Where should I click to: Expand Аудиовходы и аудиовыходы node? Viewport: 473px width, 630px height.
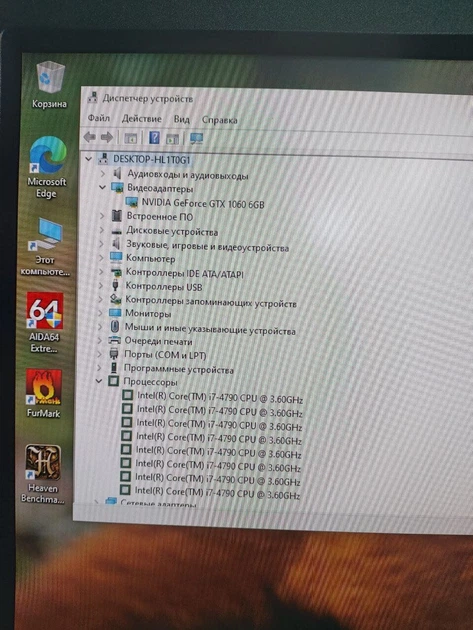coord(103,174)
